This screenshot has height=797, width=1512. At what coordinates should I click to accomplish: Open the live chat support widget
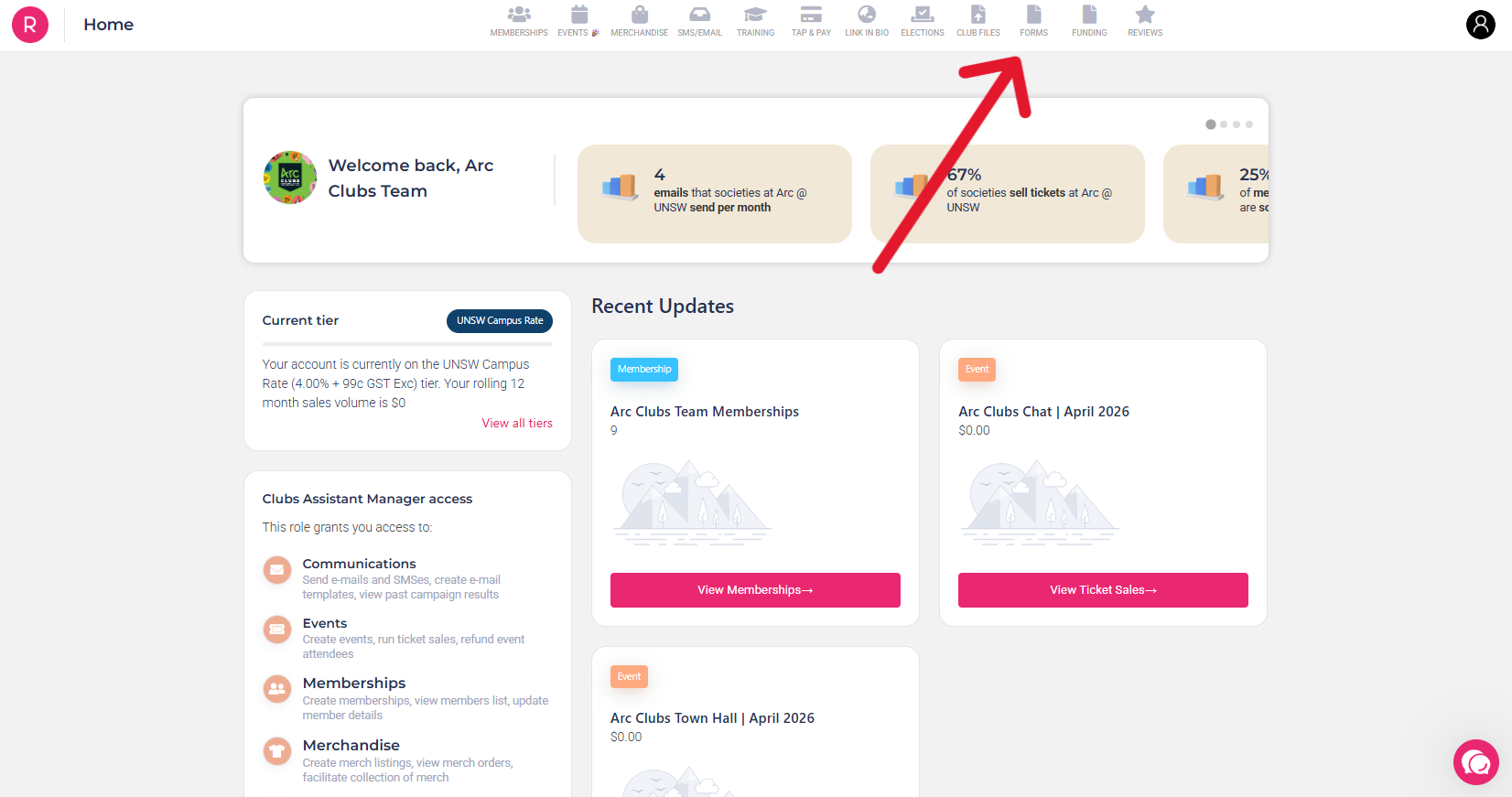click(x=1476, y=762)
